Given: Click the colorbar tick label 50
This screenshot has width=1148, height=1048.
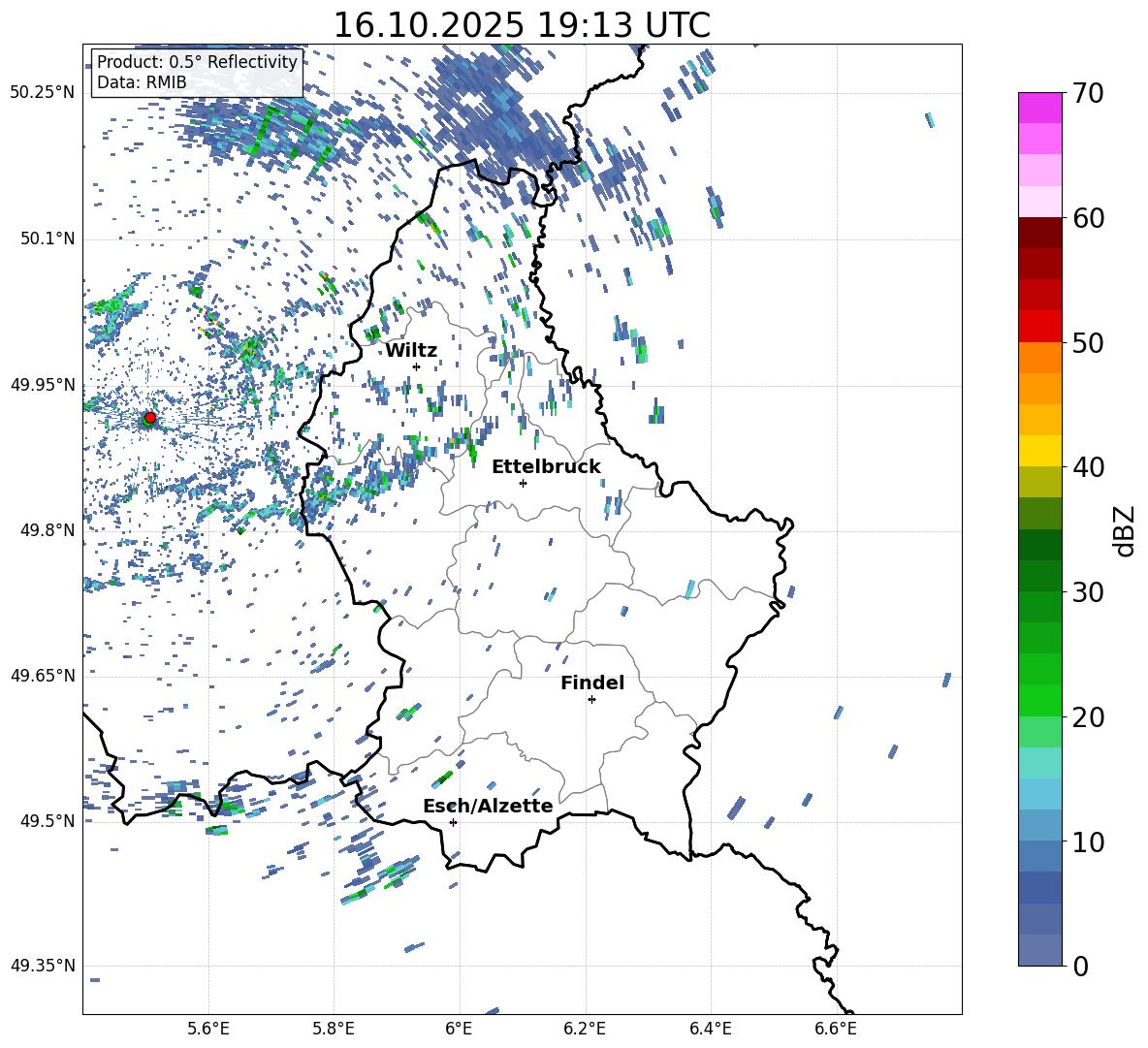Looking at the screenshot, I should (x=1089, y=342).
